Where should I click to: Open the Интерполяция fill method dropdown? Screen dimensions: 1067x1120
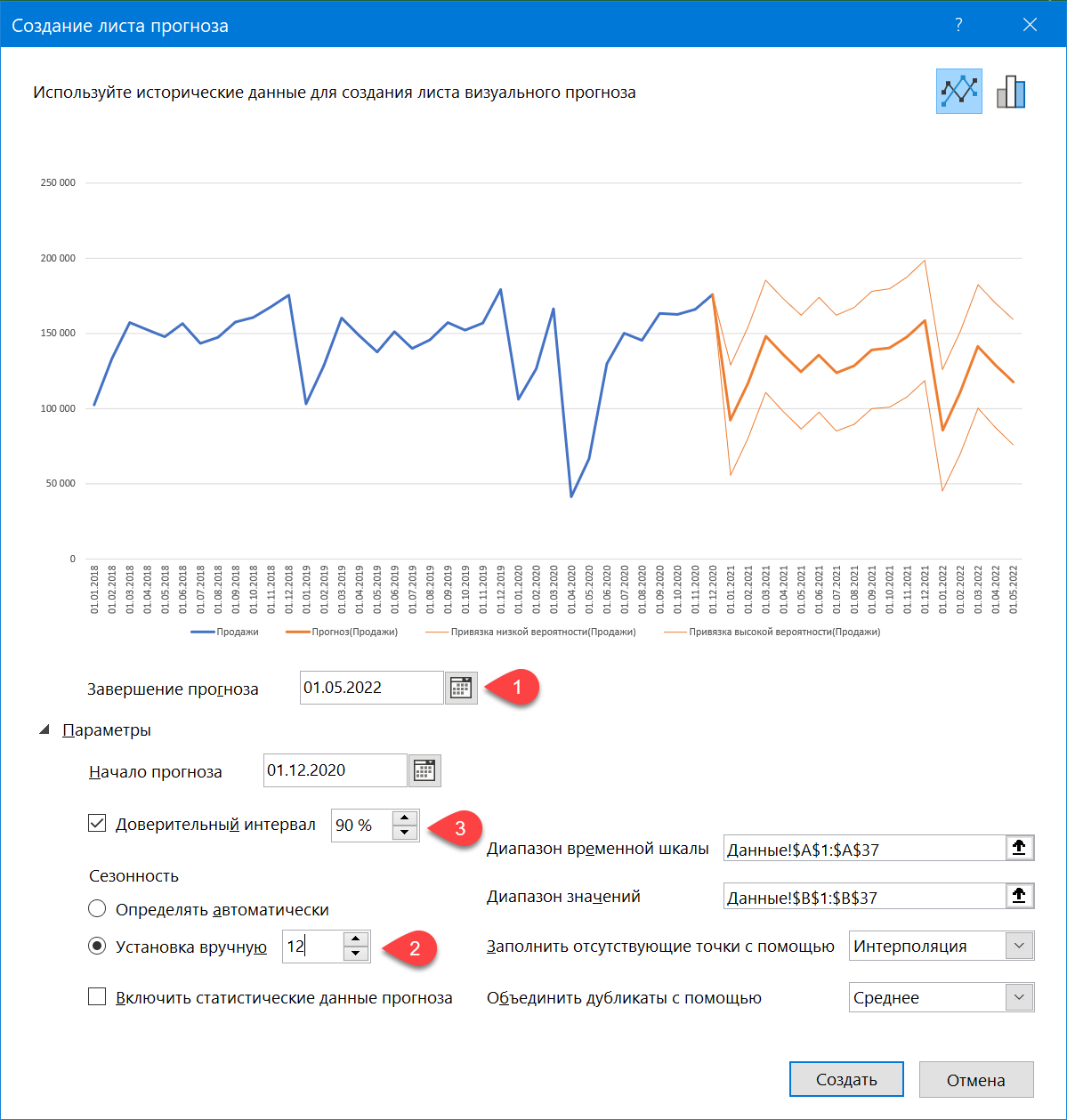[1019, 946]
